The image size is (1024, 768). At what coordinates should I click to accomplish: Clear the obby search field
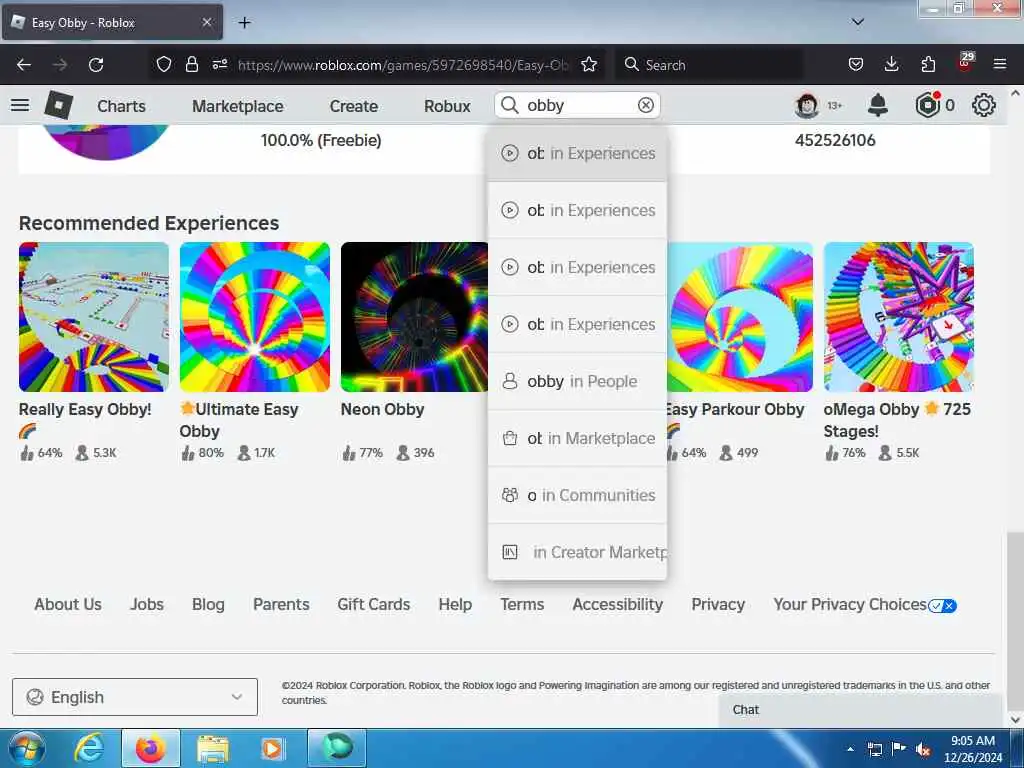645,105
